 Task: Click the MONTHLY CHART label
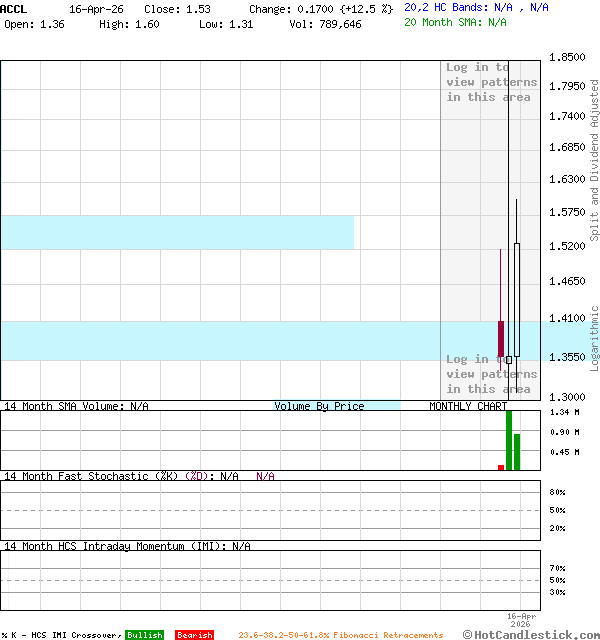tap(468, 406)
